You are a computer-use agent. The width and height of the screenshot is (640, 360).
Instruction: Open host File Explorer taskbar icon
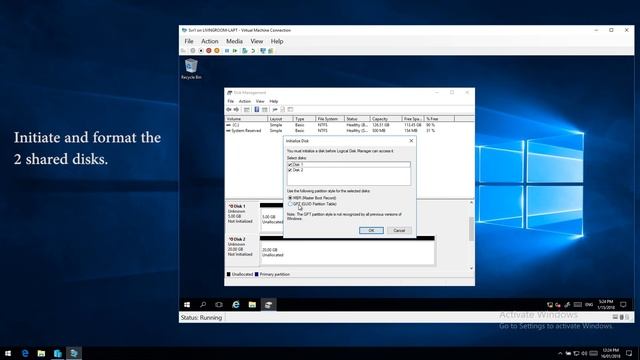(x=41, y=353)
